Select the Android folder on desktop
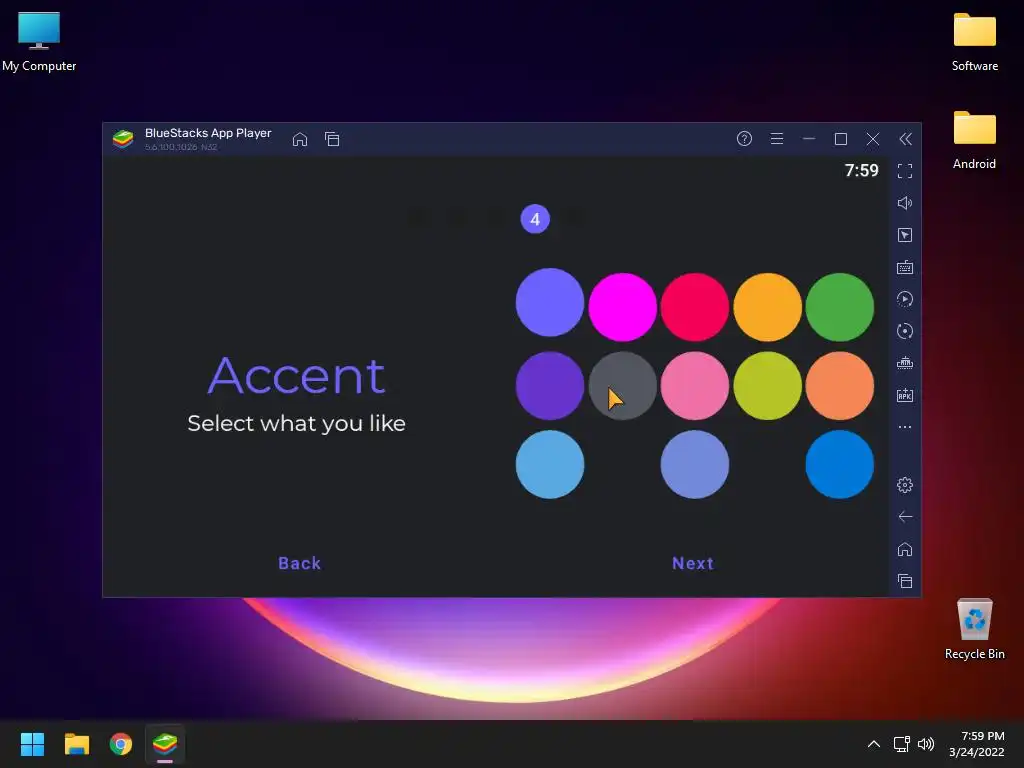The image size is (1024, 768). click(x=974, y=140)
